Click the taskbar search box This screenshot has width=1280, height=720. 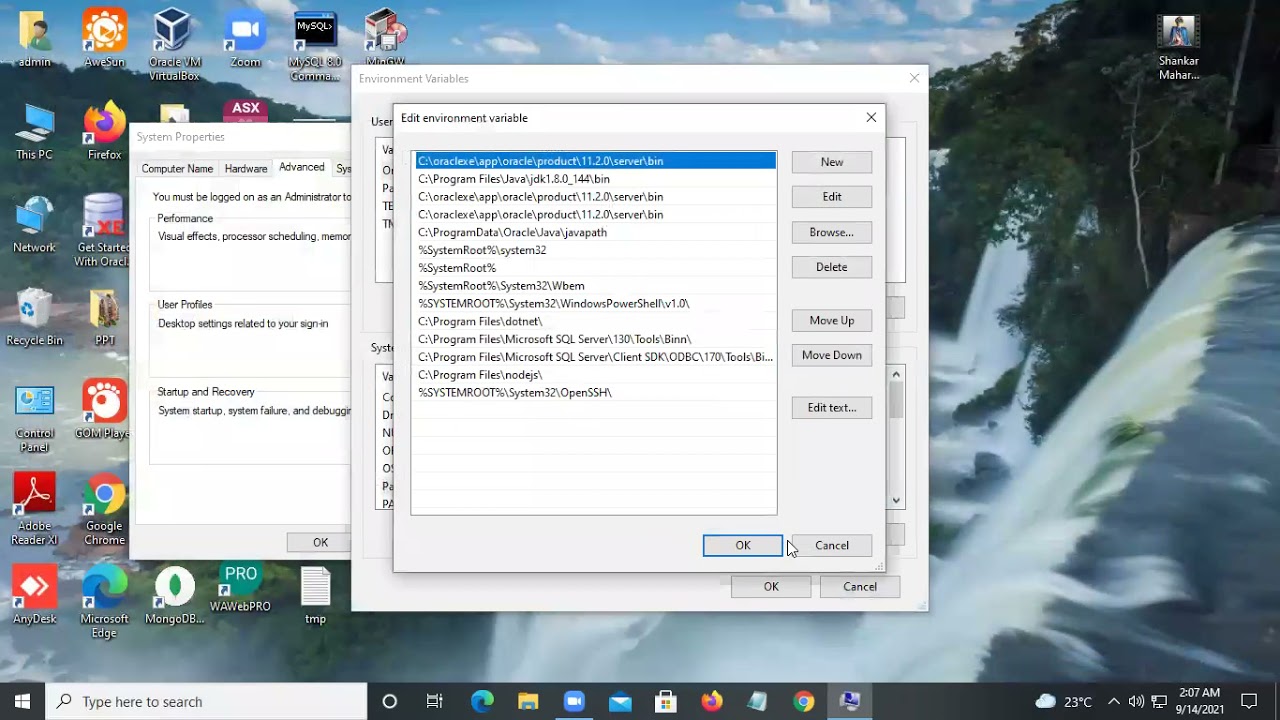[207, 701]
